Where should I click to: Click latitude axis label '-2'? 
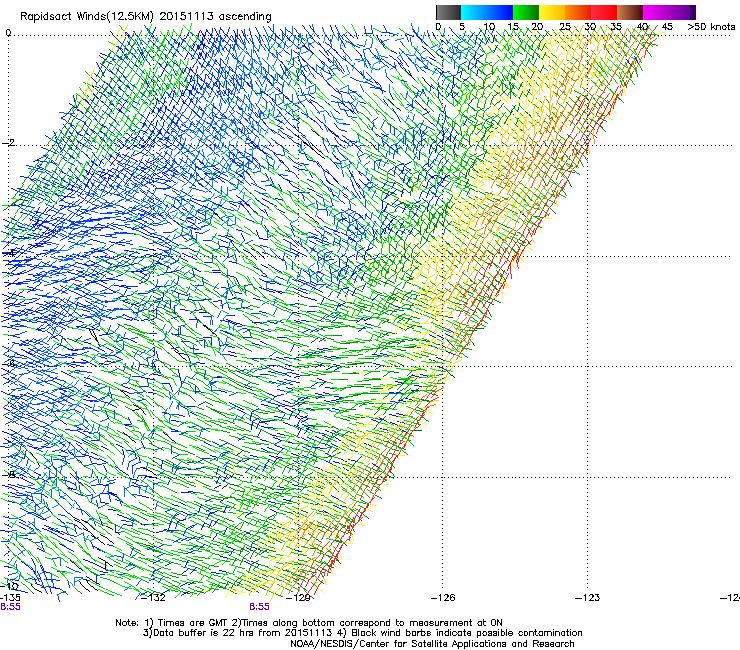8,143
